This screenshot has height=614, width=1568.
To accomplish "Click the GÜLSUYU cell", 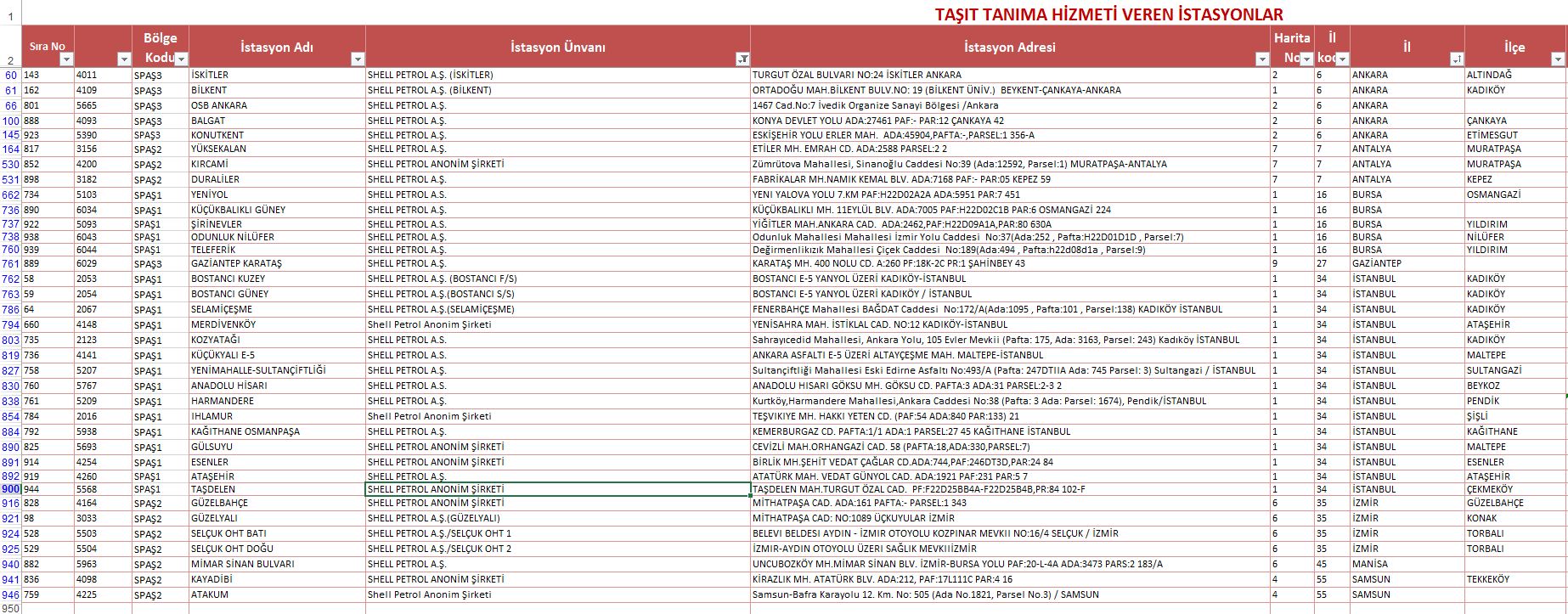I will coord(277,447).
